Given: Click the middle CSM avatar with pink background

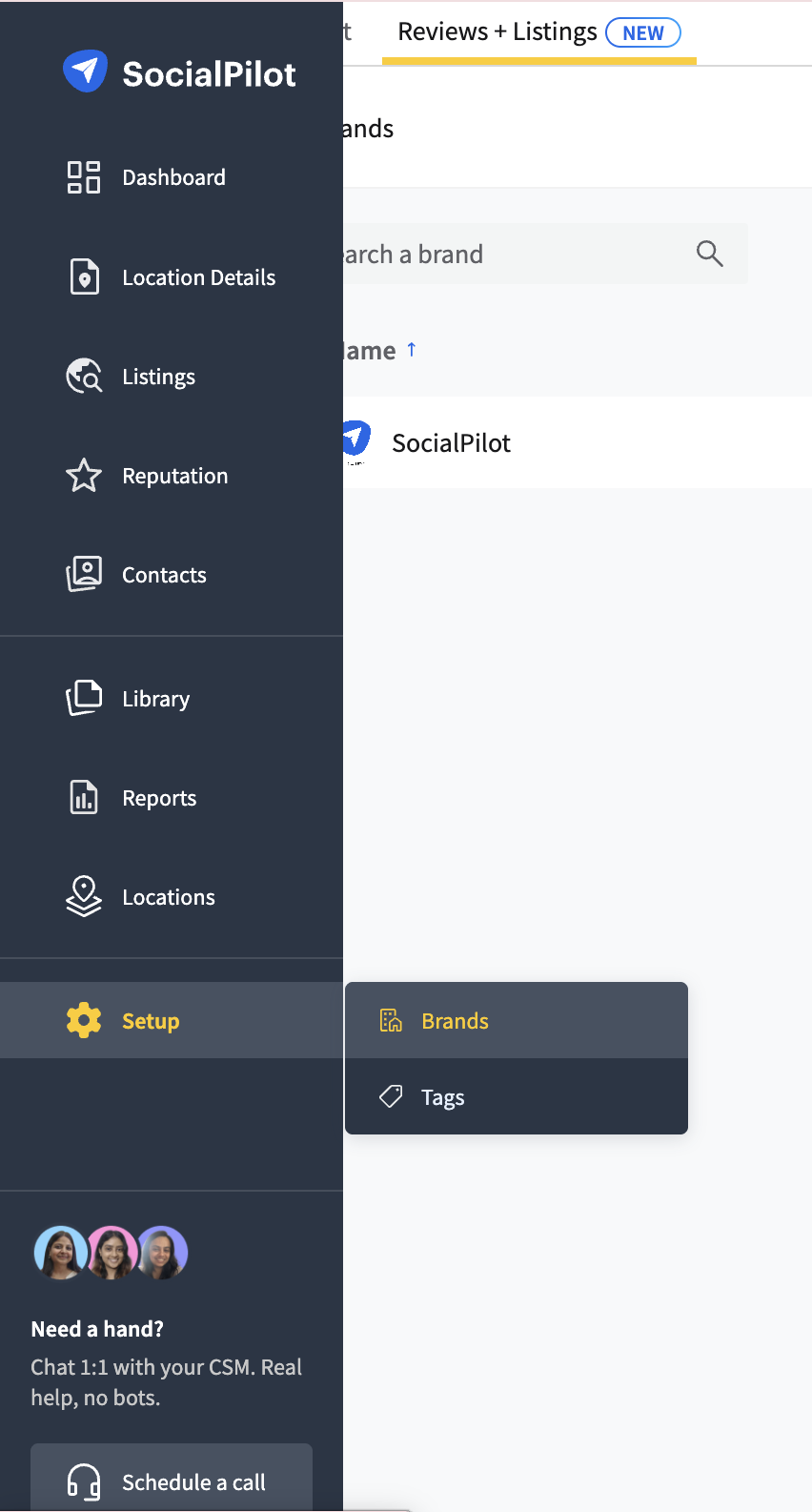Looking at the screenshot, I should [113, 1252].
